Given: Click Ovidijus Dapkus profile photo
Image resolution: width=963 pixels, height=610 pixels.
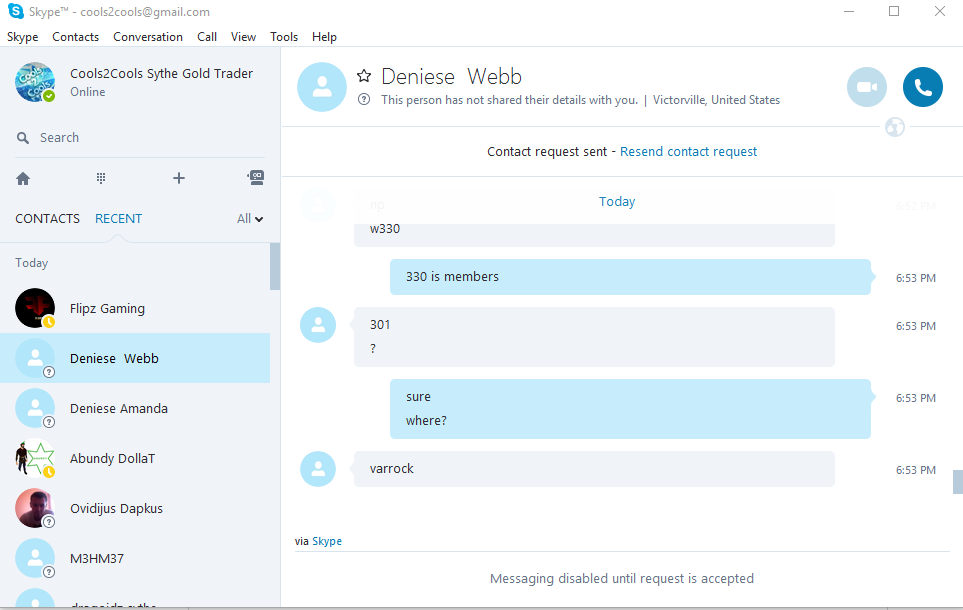Looking at the screenshot, I should [35, 508].
